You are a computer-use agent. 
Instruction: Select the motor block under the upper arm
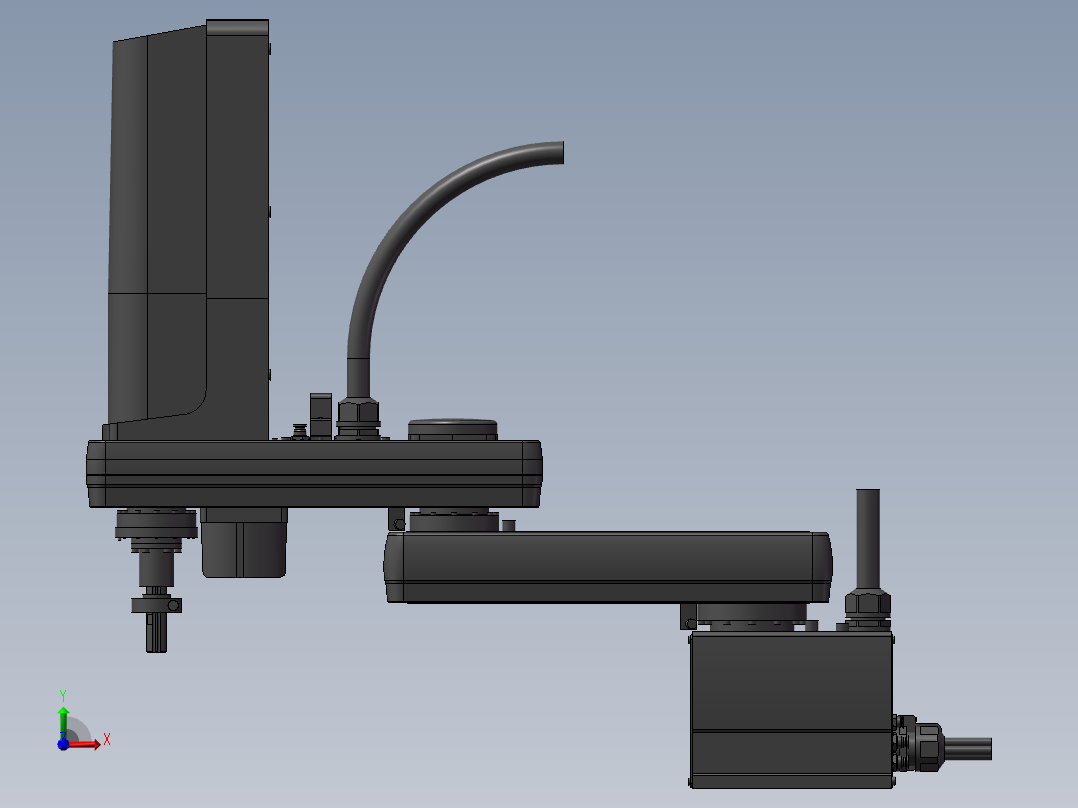(244, 543)
